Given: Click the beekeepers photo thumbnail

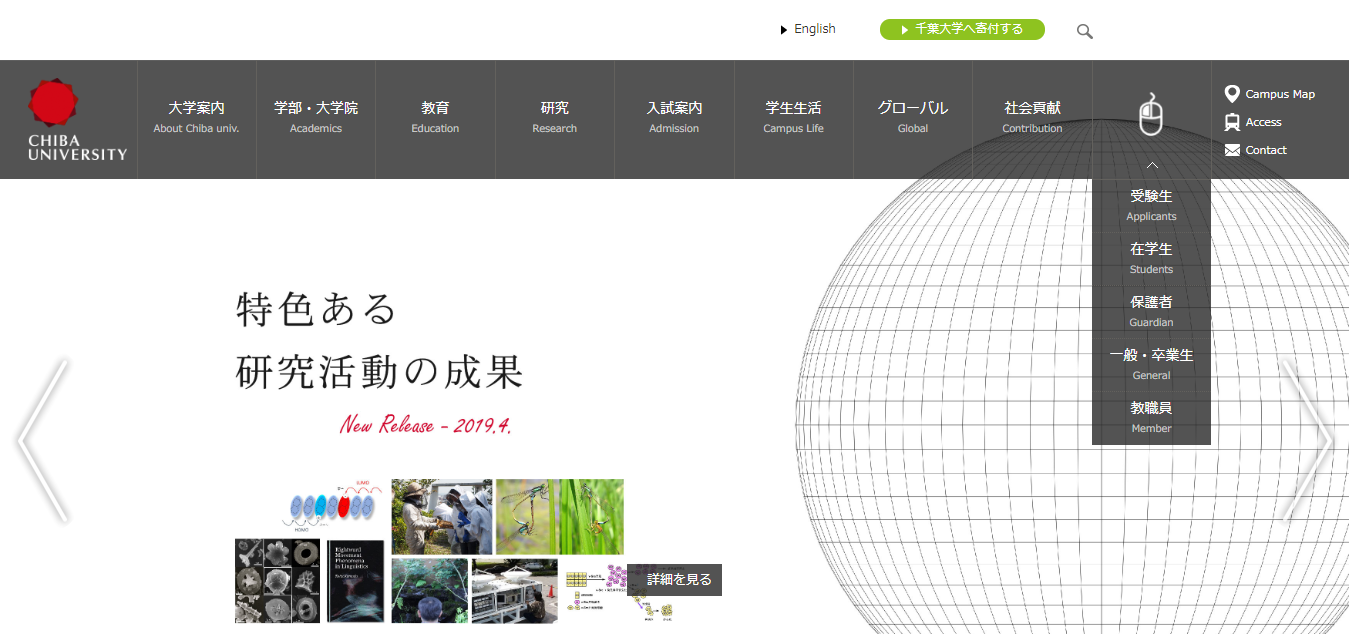Looking at the screenshot, I should click(442, 517).
